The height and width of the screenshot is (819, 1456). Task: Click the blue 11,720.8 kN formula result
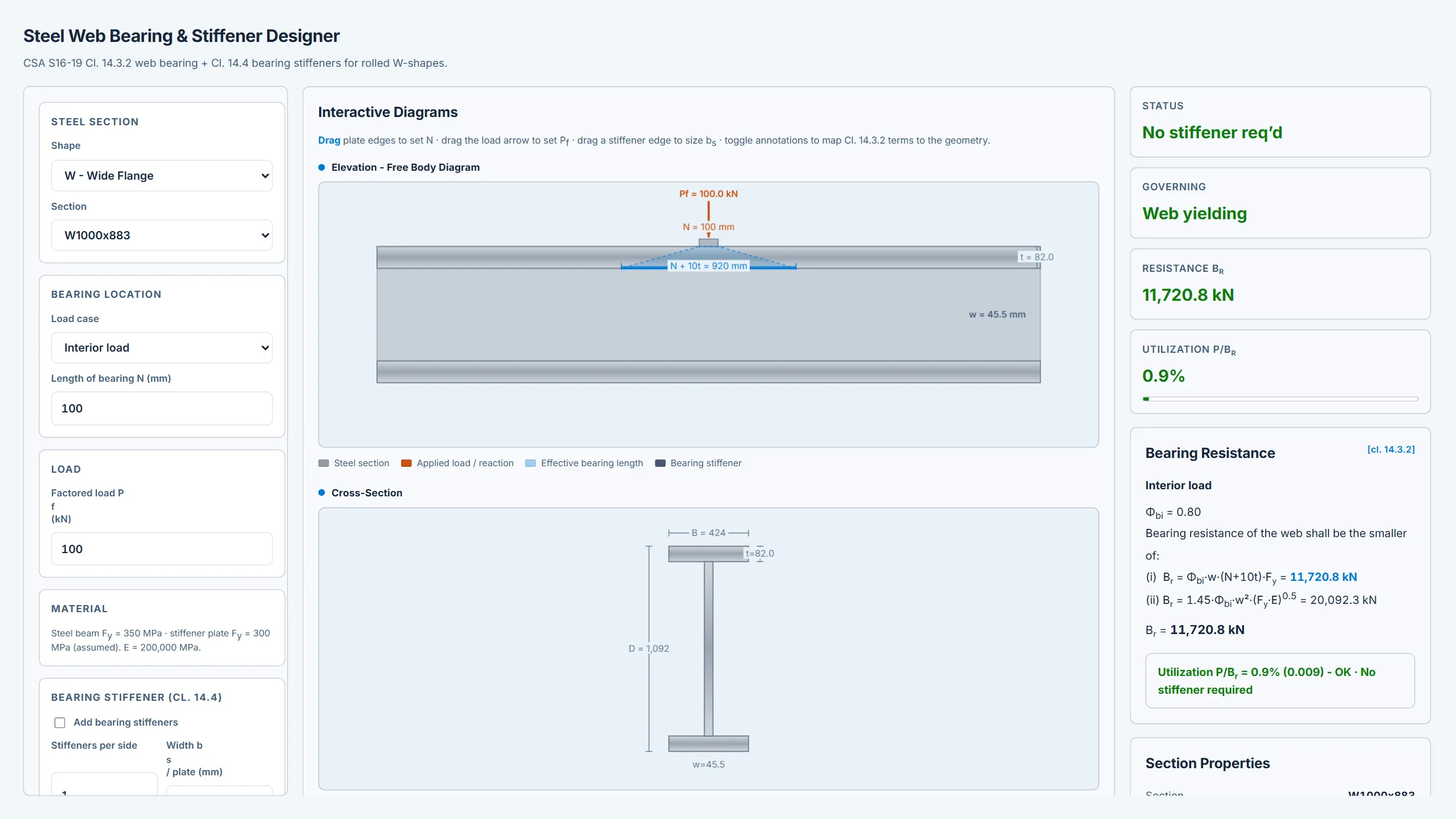(1323, 577)
